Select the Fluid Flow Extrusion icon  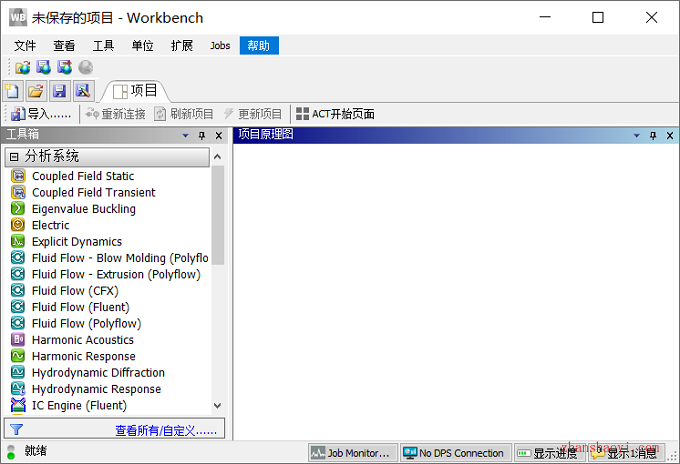(18, 274)
